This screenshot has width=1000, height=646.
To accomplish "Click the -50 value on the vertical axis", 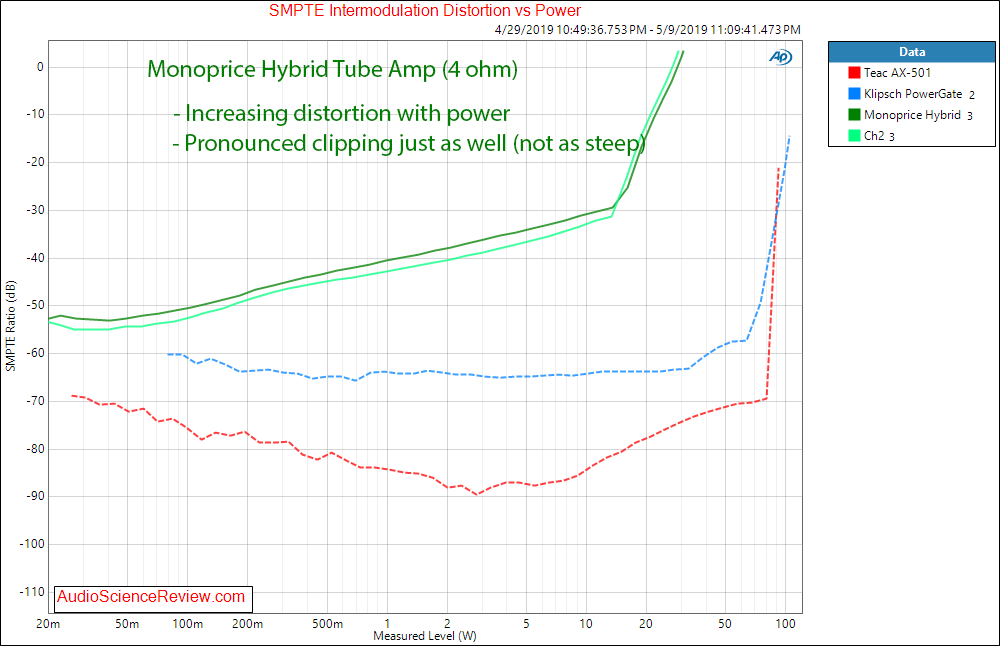I will click(35, 305).
